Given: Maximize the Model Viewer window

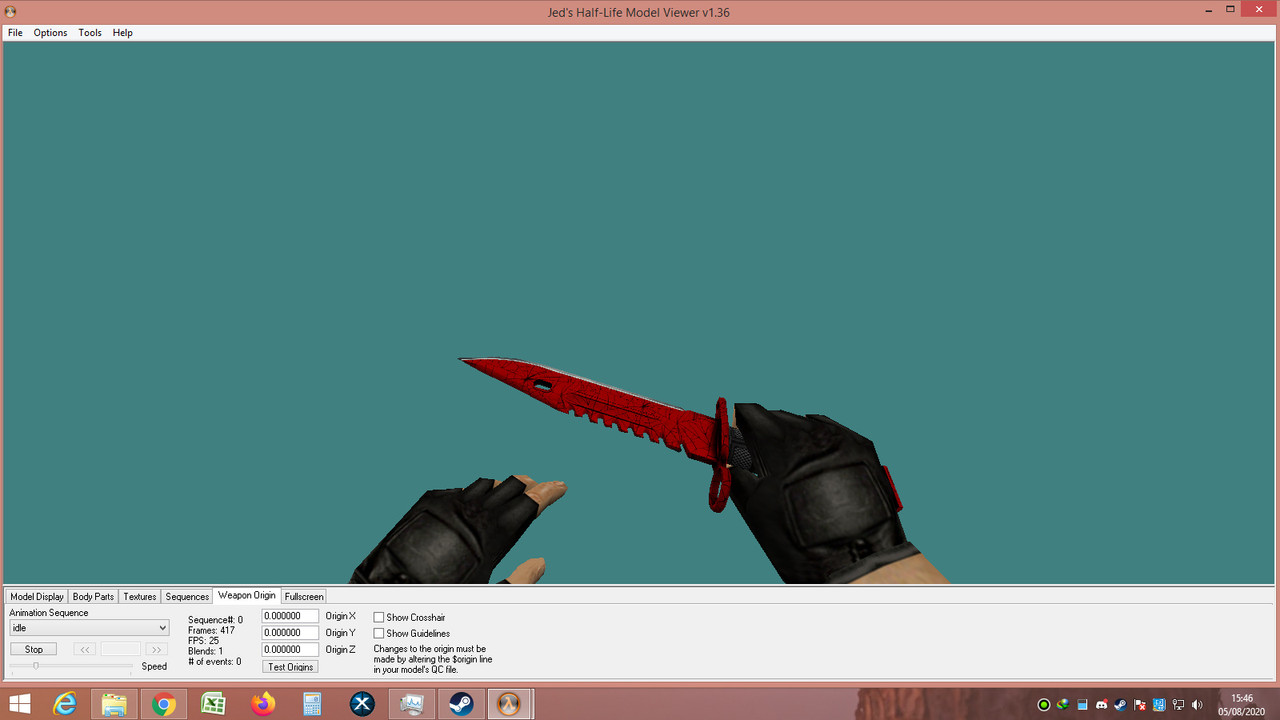Looking at the screenshot, I should pos(1230,9).
